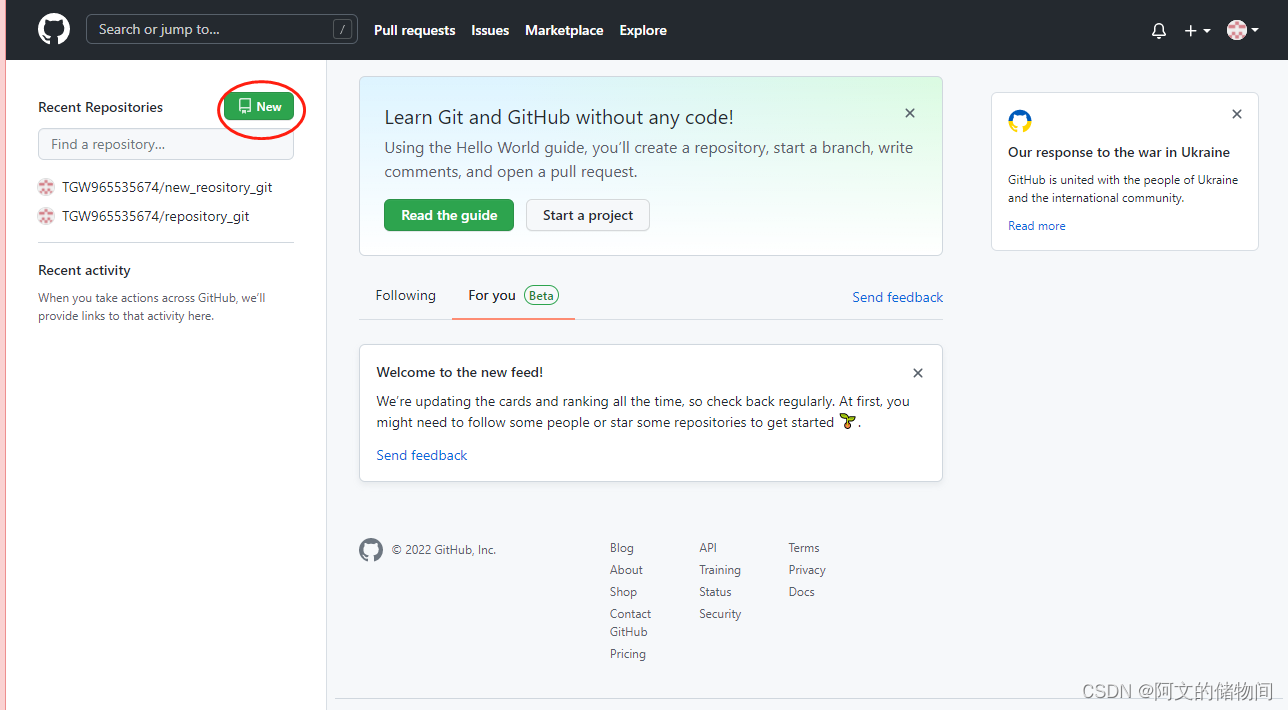Open the API footer link
Viewport: 1288px width, 710px height.
tap(708, 548)
